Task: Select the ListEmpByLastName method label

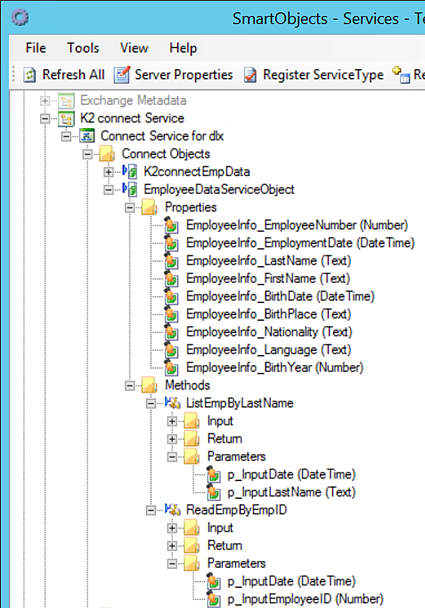Action: pyautogui.click(x=240, y=403)
